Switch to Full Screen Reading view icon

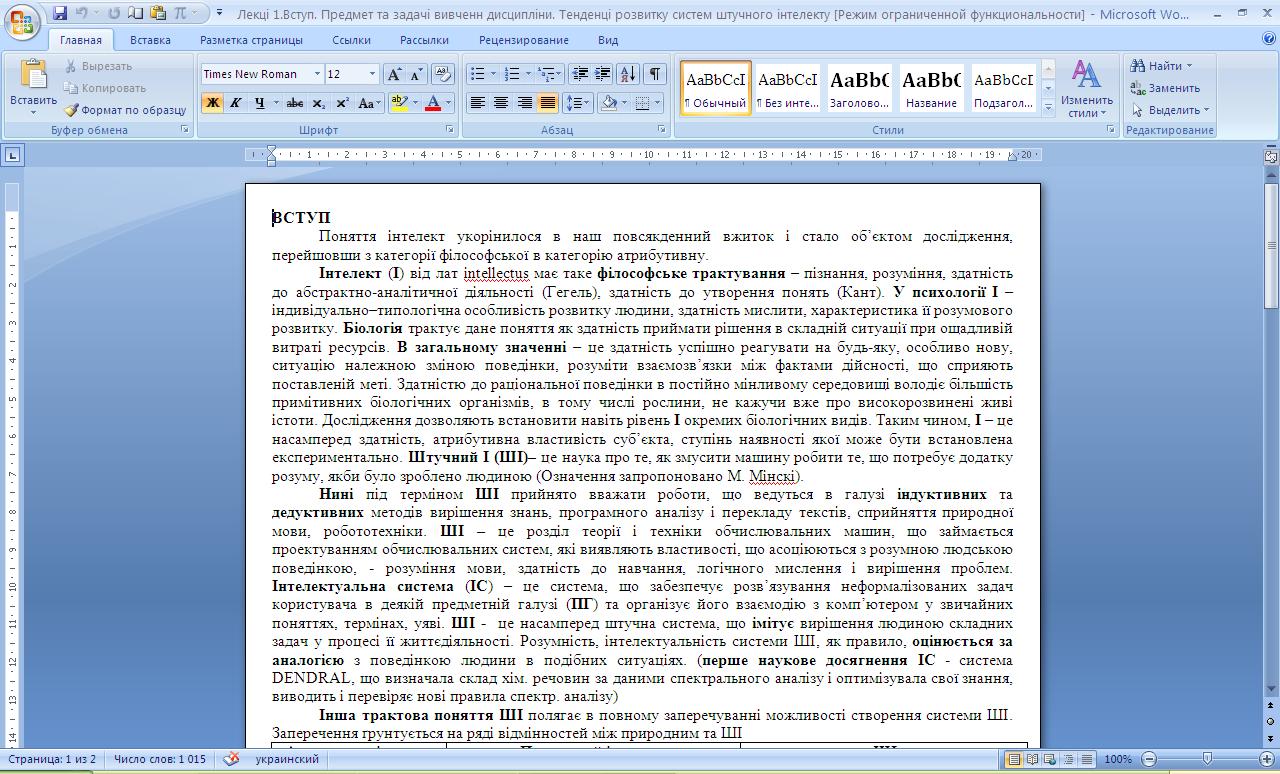click(1033, 760)
